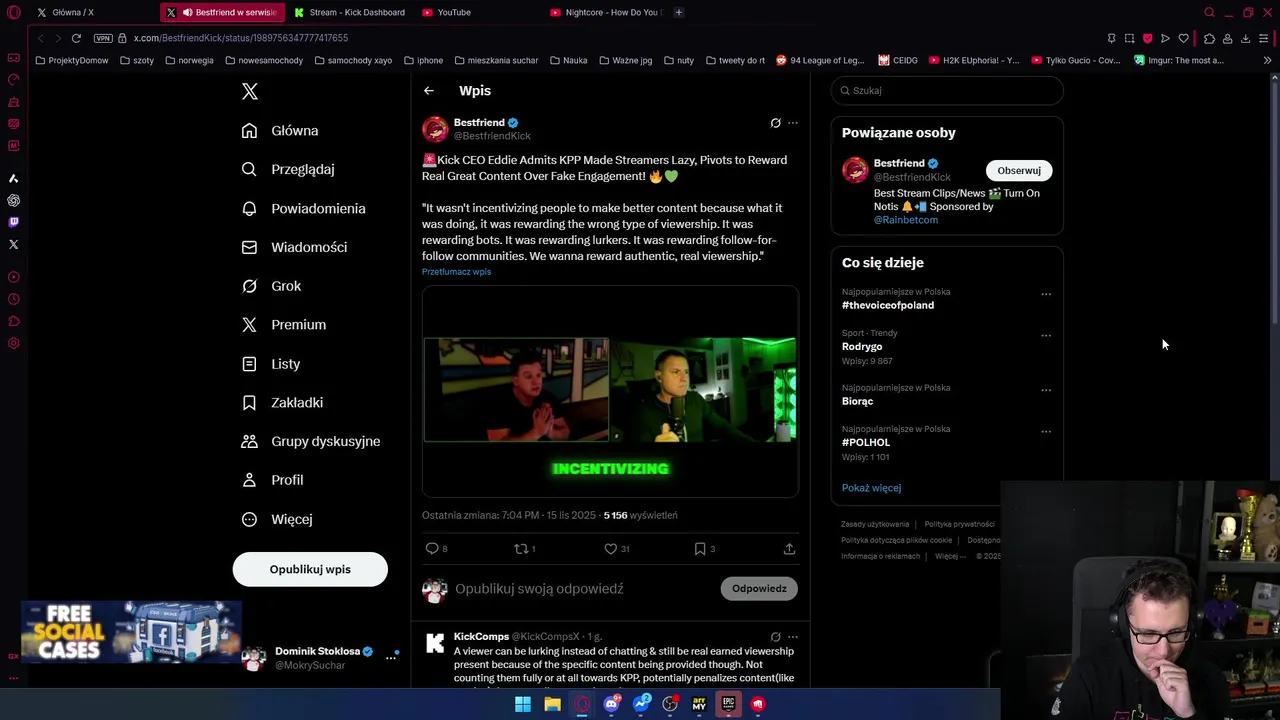Open KickComps profile avatar
This screenshot has width=1280, height=720.
(x=435, y=644)
